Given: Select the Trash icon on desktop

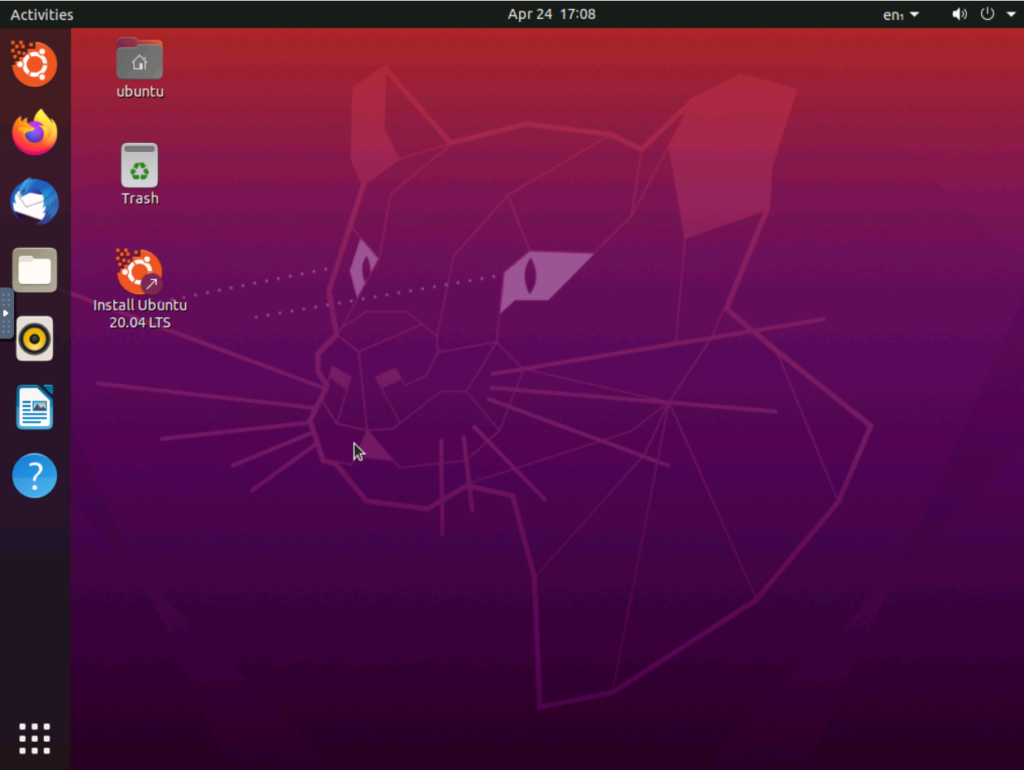Looking at the screenshot, I should (140, 167).
